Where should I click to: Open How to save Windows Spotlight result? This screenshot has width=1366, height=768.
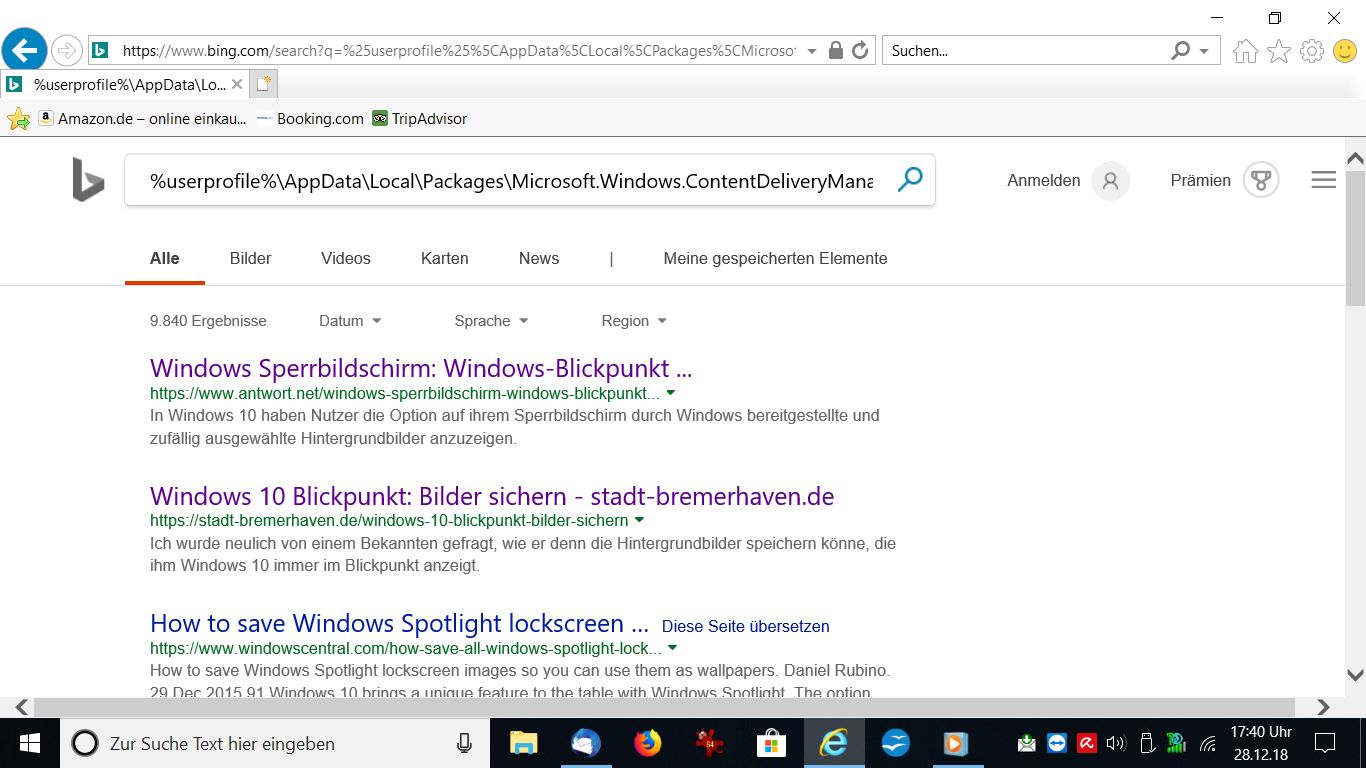[x=400, y=624]
